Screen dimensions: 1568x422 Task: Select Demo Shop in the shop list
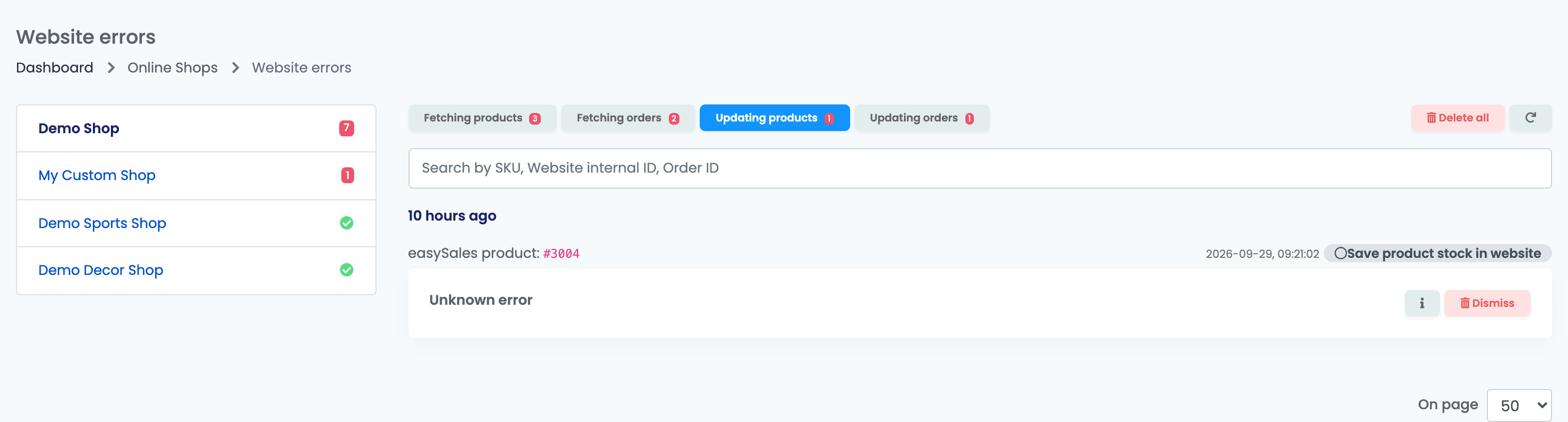tap(196, 128)
